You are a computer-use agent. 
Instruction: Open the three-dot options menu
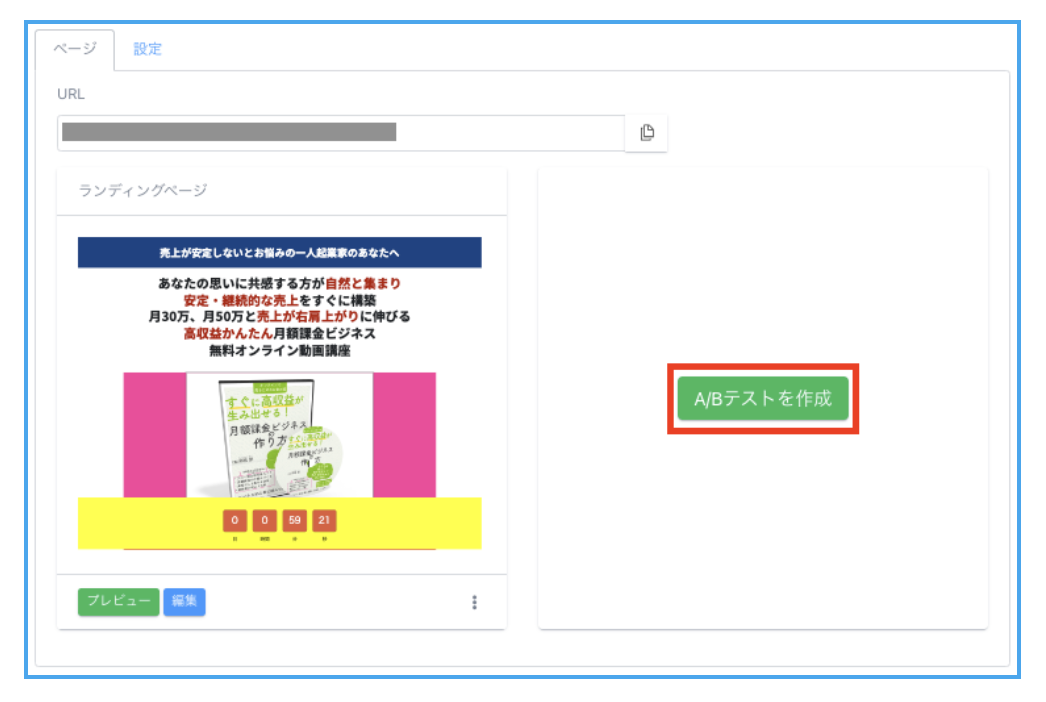(474, 602)
